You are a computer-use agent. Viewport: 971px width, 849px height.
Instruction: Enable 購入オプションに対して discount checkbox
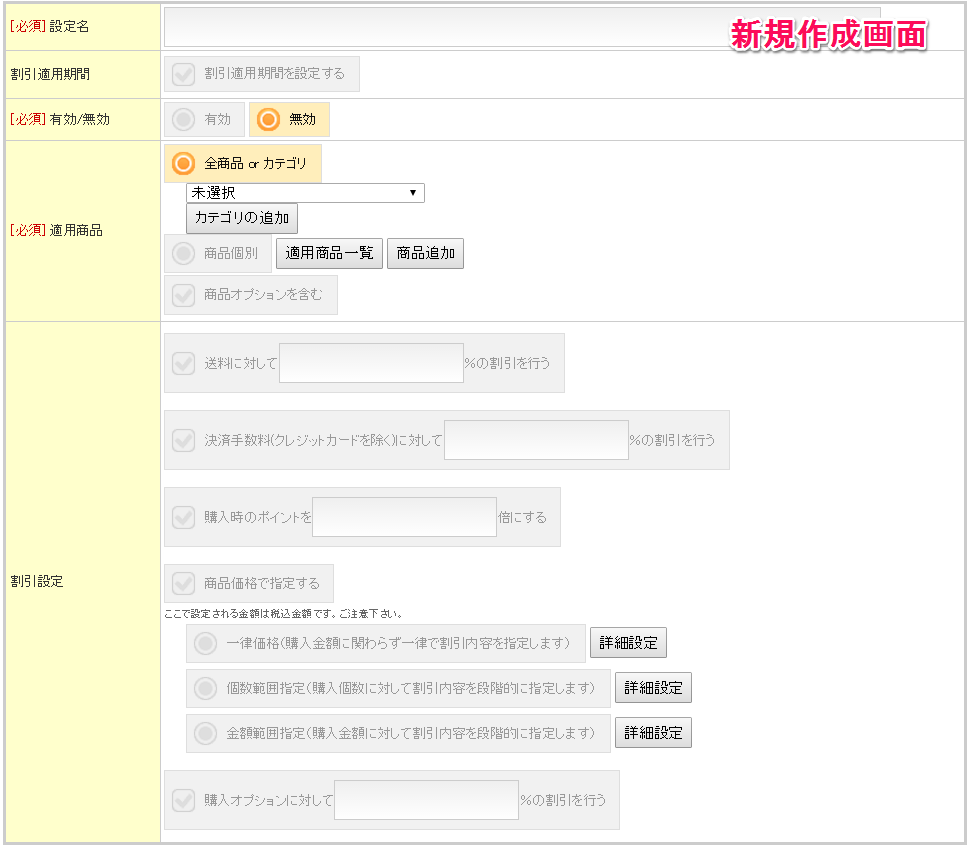coord(184,800)
